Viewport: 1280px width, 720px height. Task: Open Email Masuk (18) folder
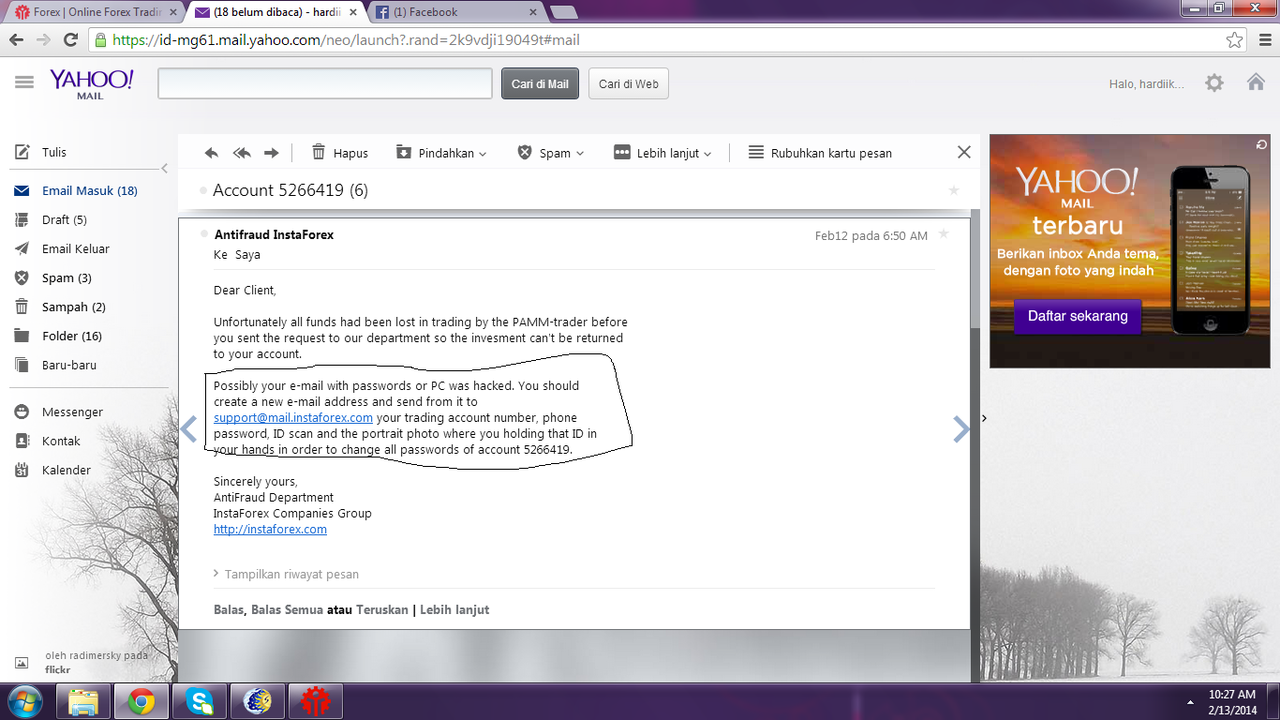(x=76, y=190)
